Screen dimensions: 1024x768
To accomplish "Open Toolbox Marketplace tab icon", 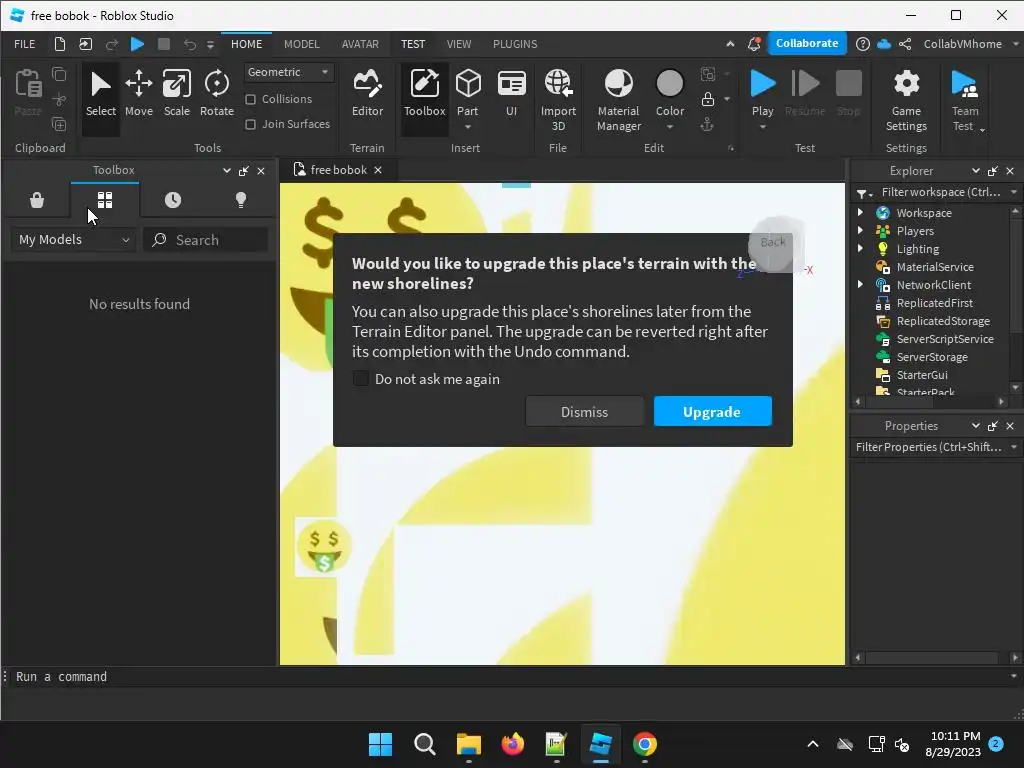I will [37, 200].
